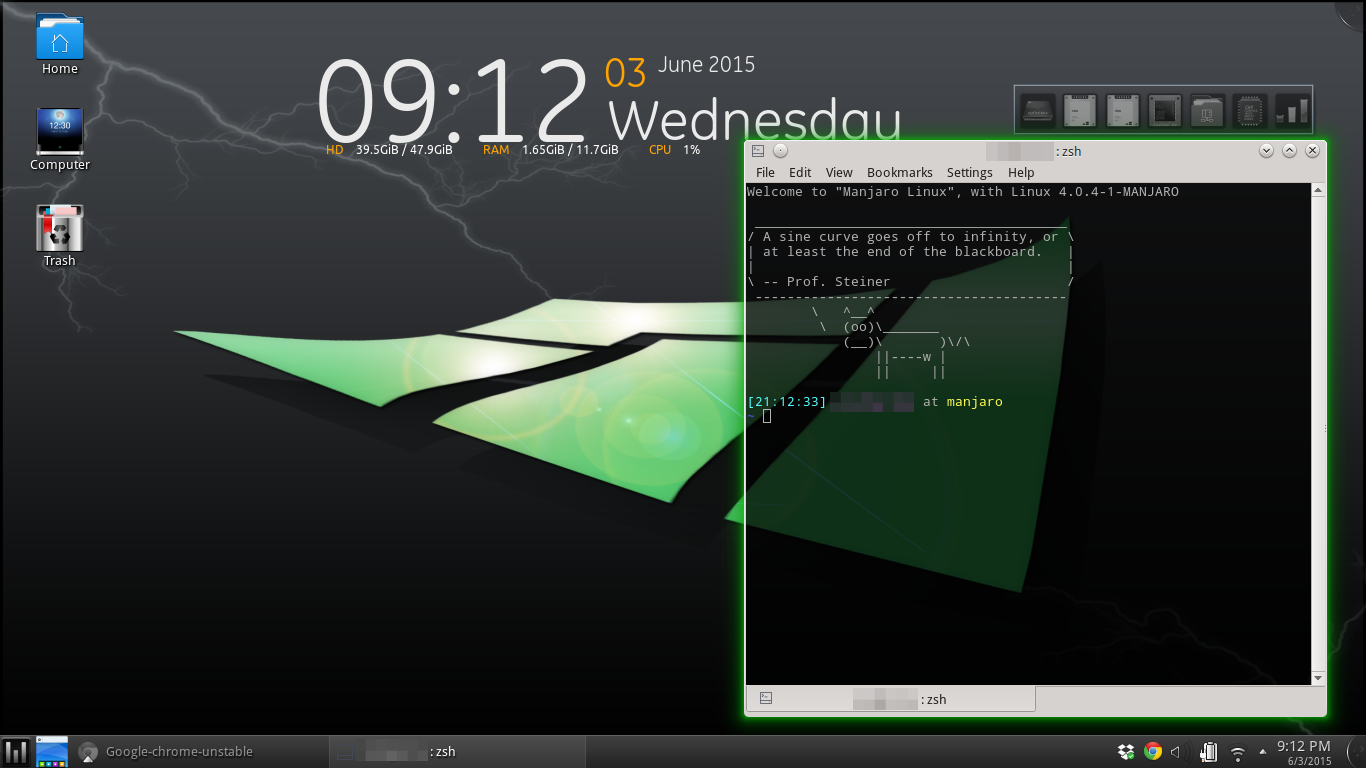
Task: Click the CPU chip icon in monitor widget
Action: click(x=1164, y=110)
